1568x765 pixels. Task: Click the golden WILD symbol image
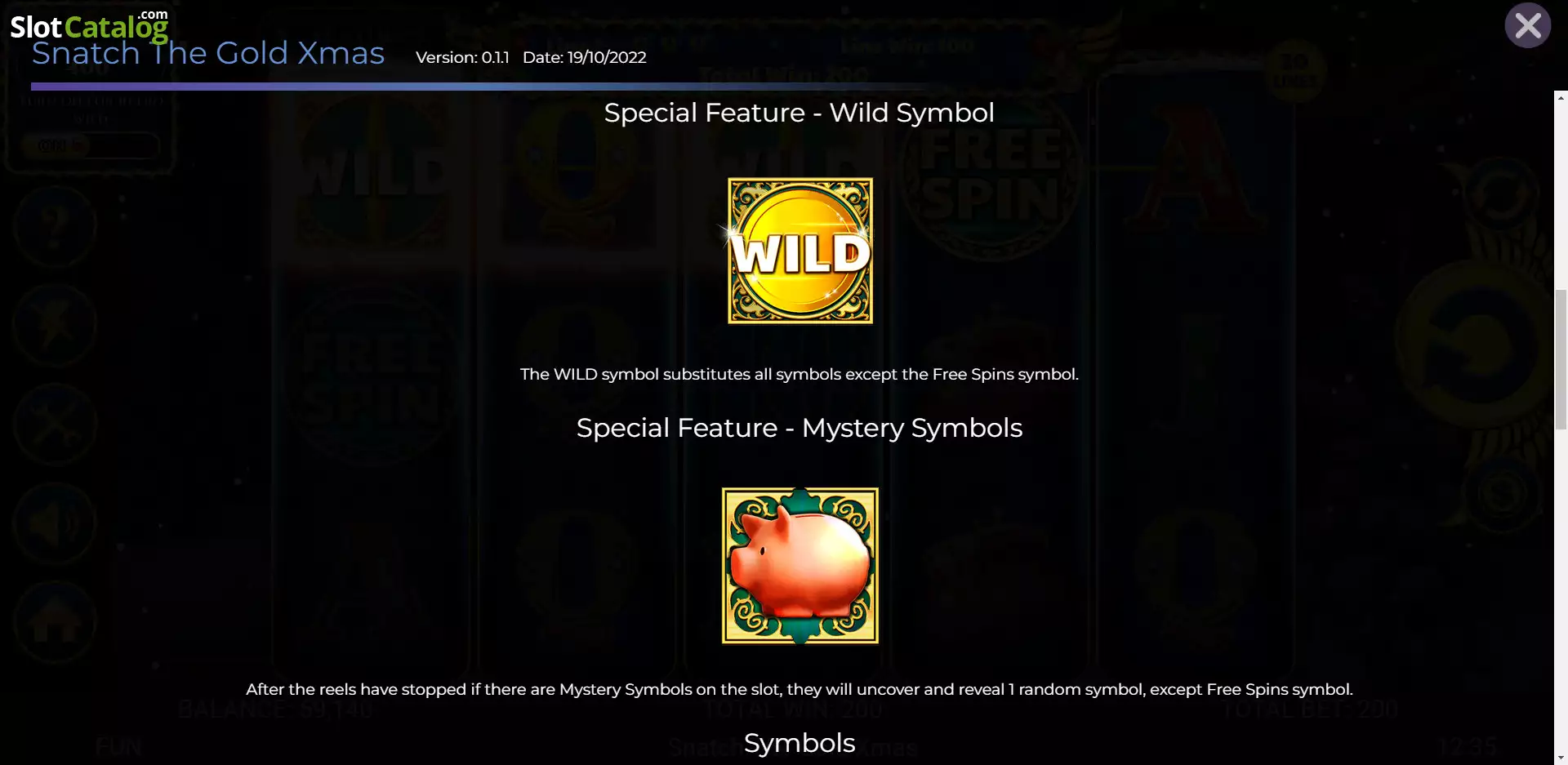tap(800, 251)
